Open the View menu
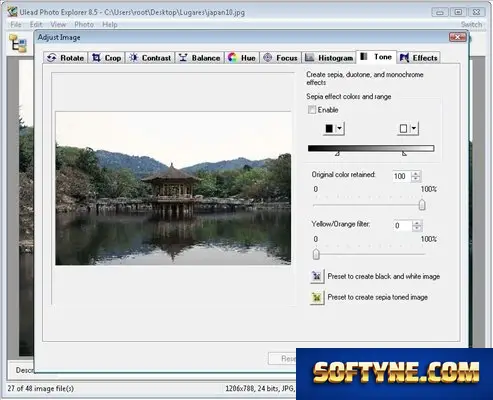This screenshot has height=400, width=493. [x=58, y=24]
